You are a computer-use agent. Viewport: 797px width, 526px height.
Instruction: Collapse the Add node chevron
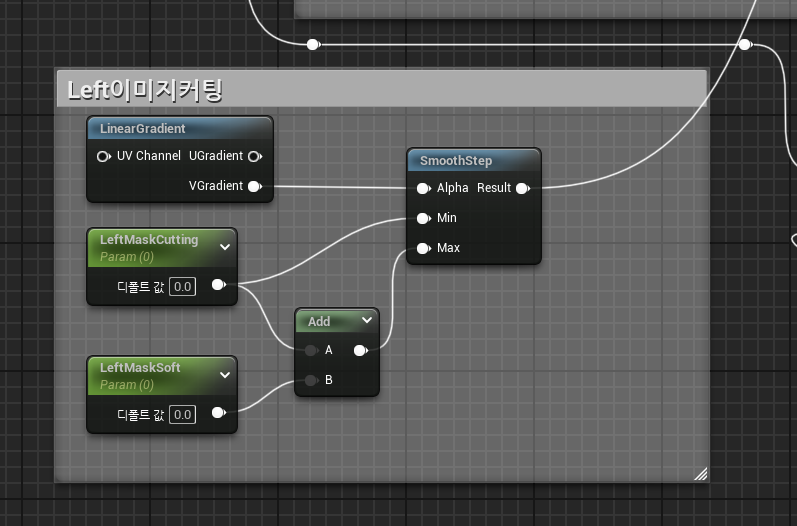point(367,320)
